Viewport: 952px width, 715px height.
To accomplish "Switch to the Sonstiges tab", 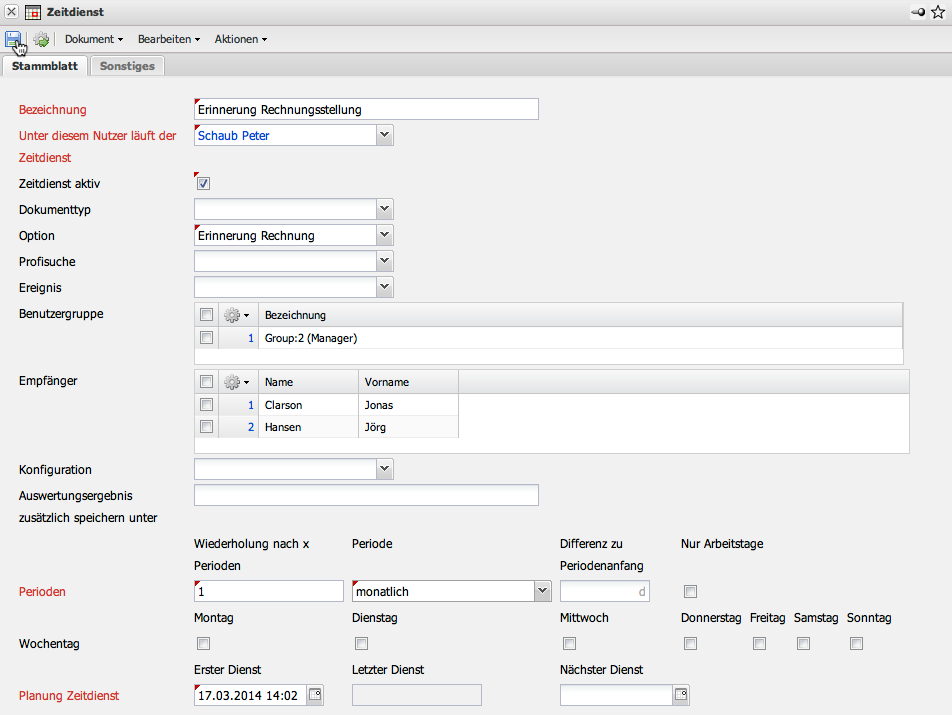I will [x=127, y=66].
